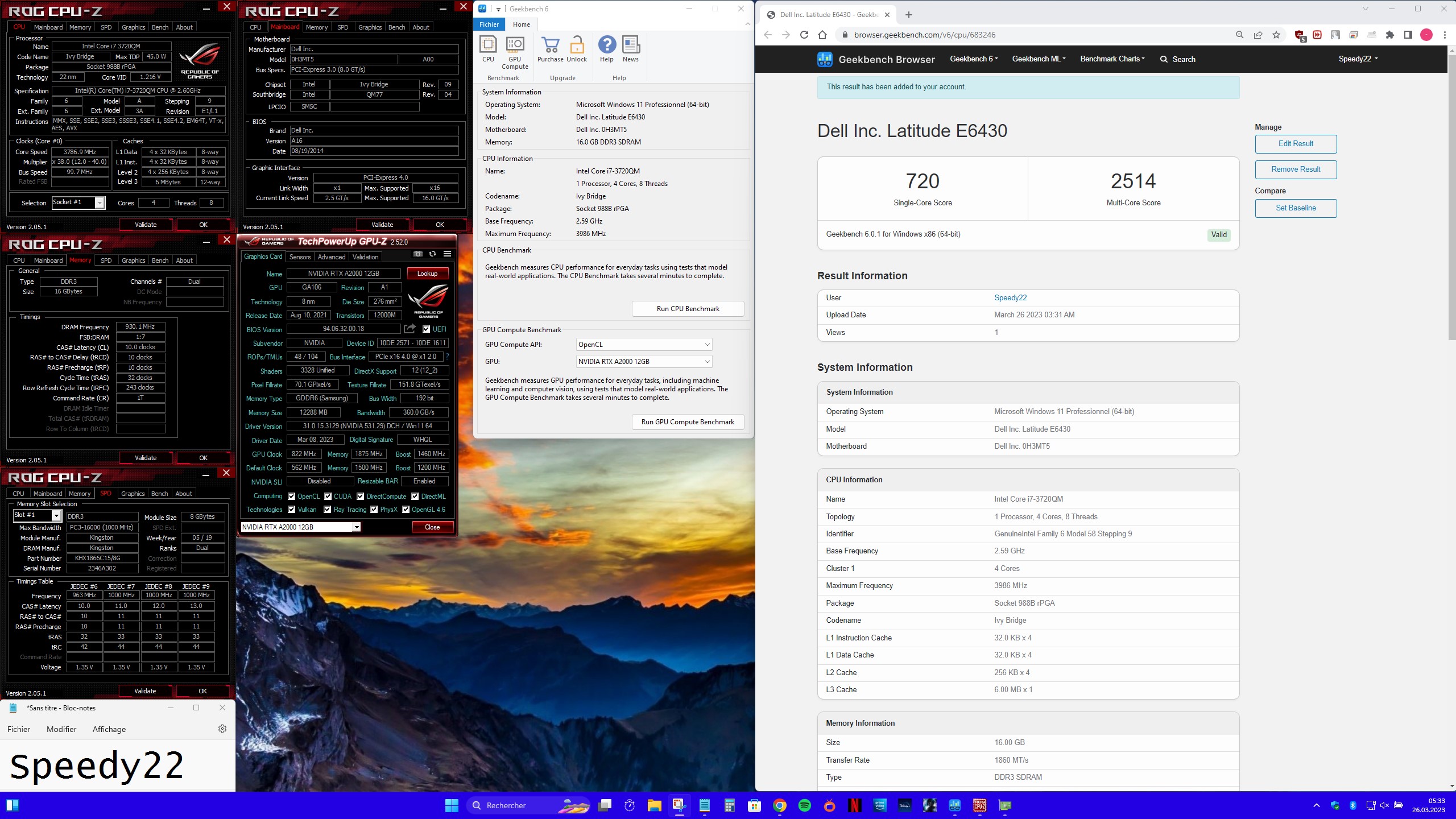
Task: Open the GPU Compute API OpenCL dropdown
Action: click(x=644, y=345)
